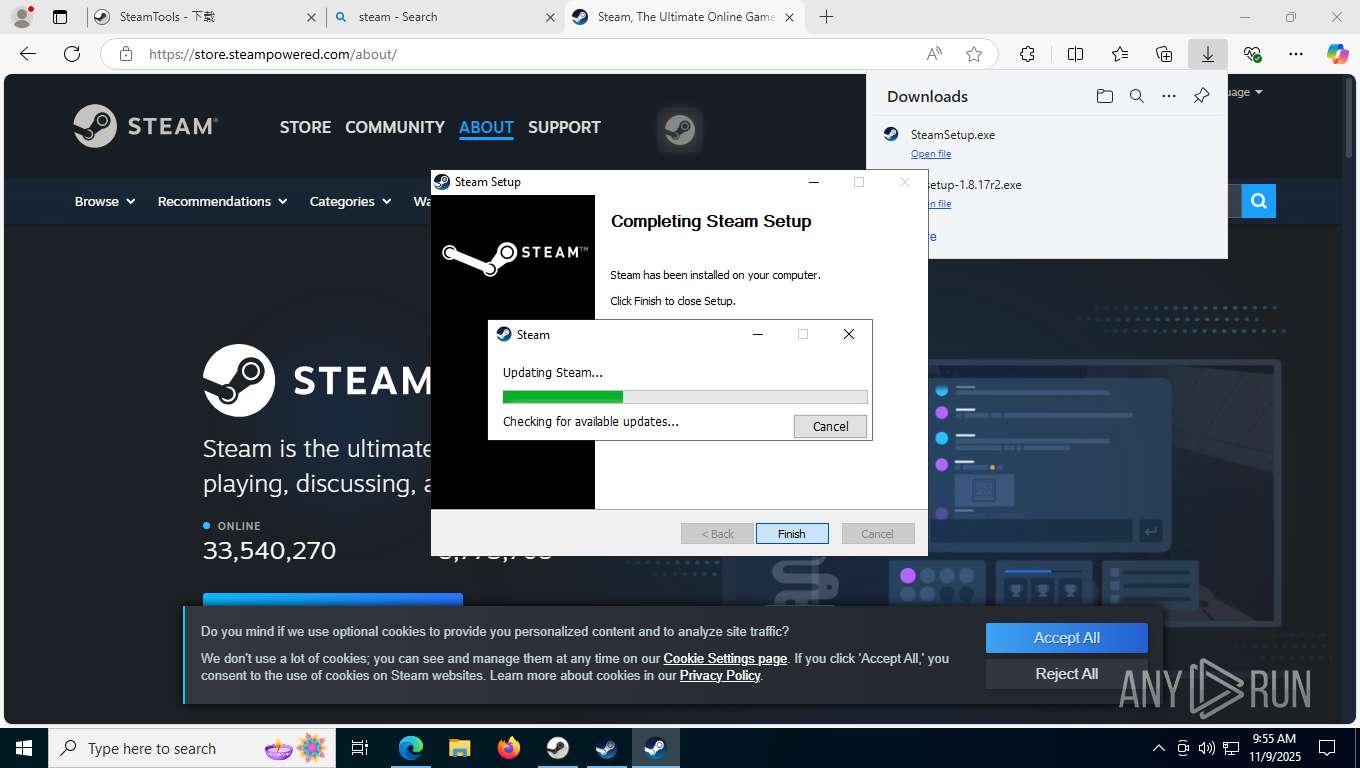Click Open file under SteamSetup.exe
This screenshot has width=1360, height=768.
[x=931, y=154]
